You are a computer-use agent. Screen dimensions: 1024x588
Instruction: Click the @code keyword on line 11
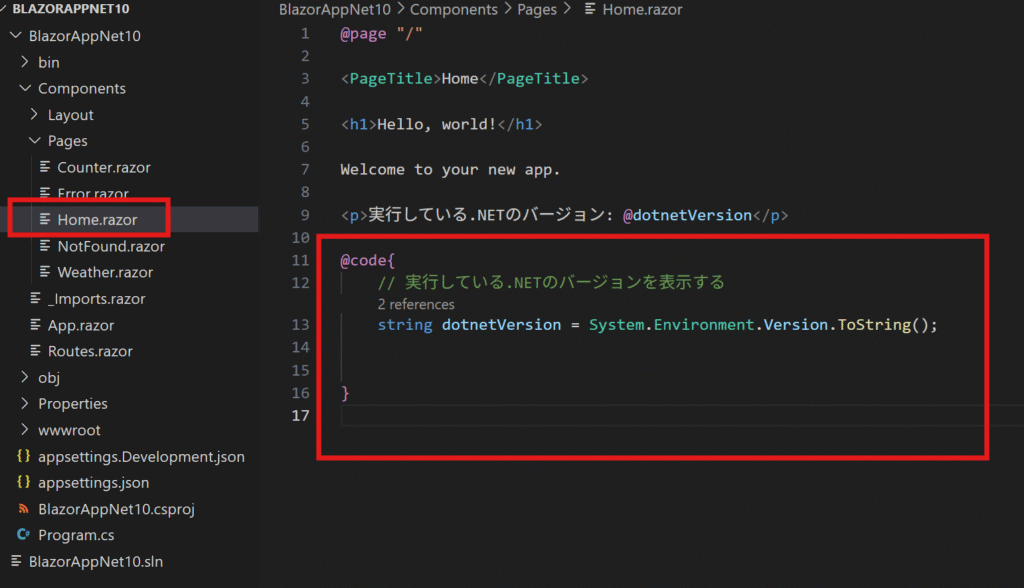click(x=363, y=261)
